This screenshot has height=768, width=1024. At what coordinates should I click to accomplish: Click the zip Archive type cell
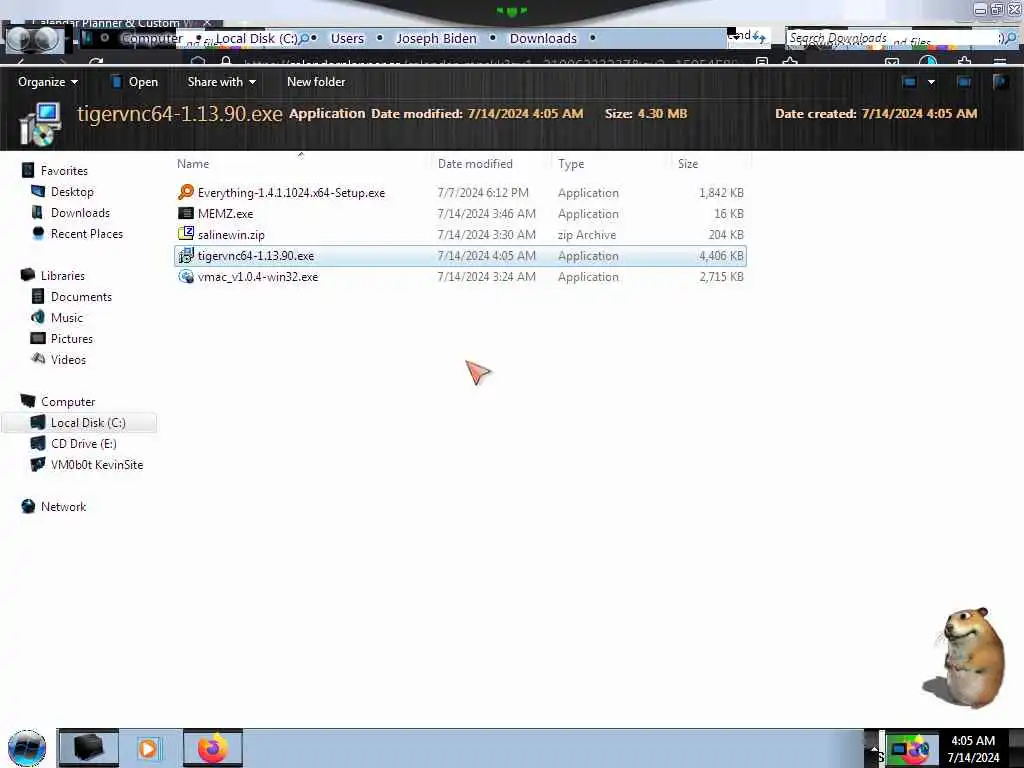click(x=586, y=235)
